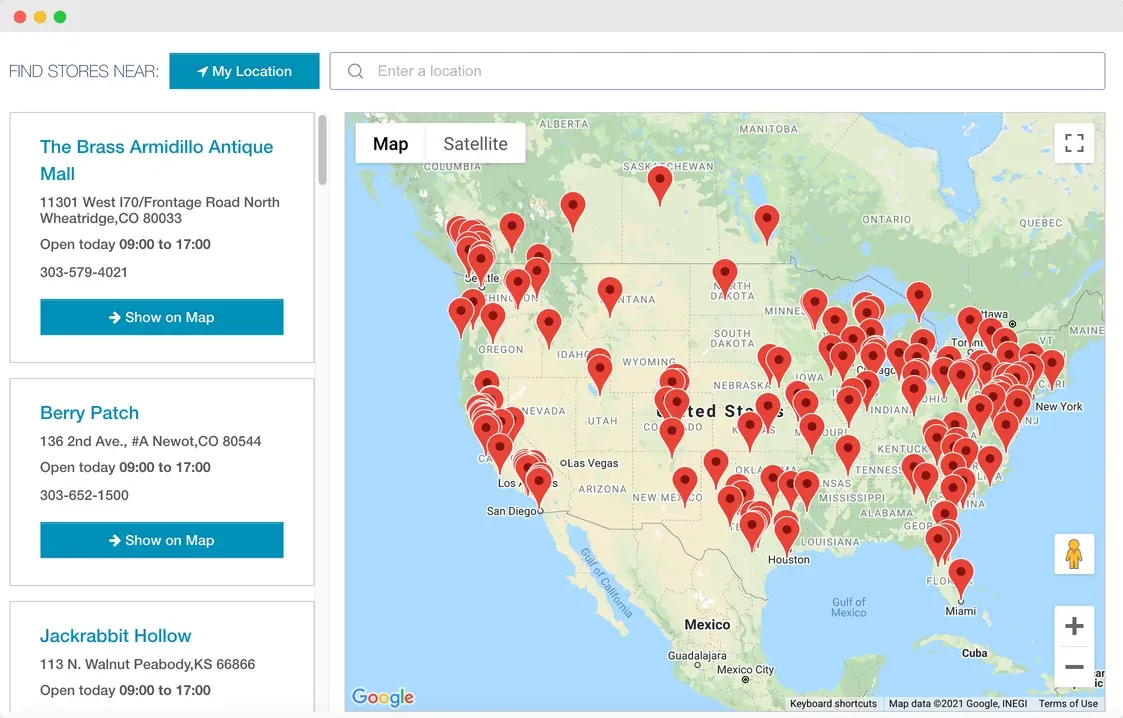1123x718 pixels.
Task: Zoom out using the minus icon
Action: pos(1074,666)
